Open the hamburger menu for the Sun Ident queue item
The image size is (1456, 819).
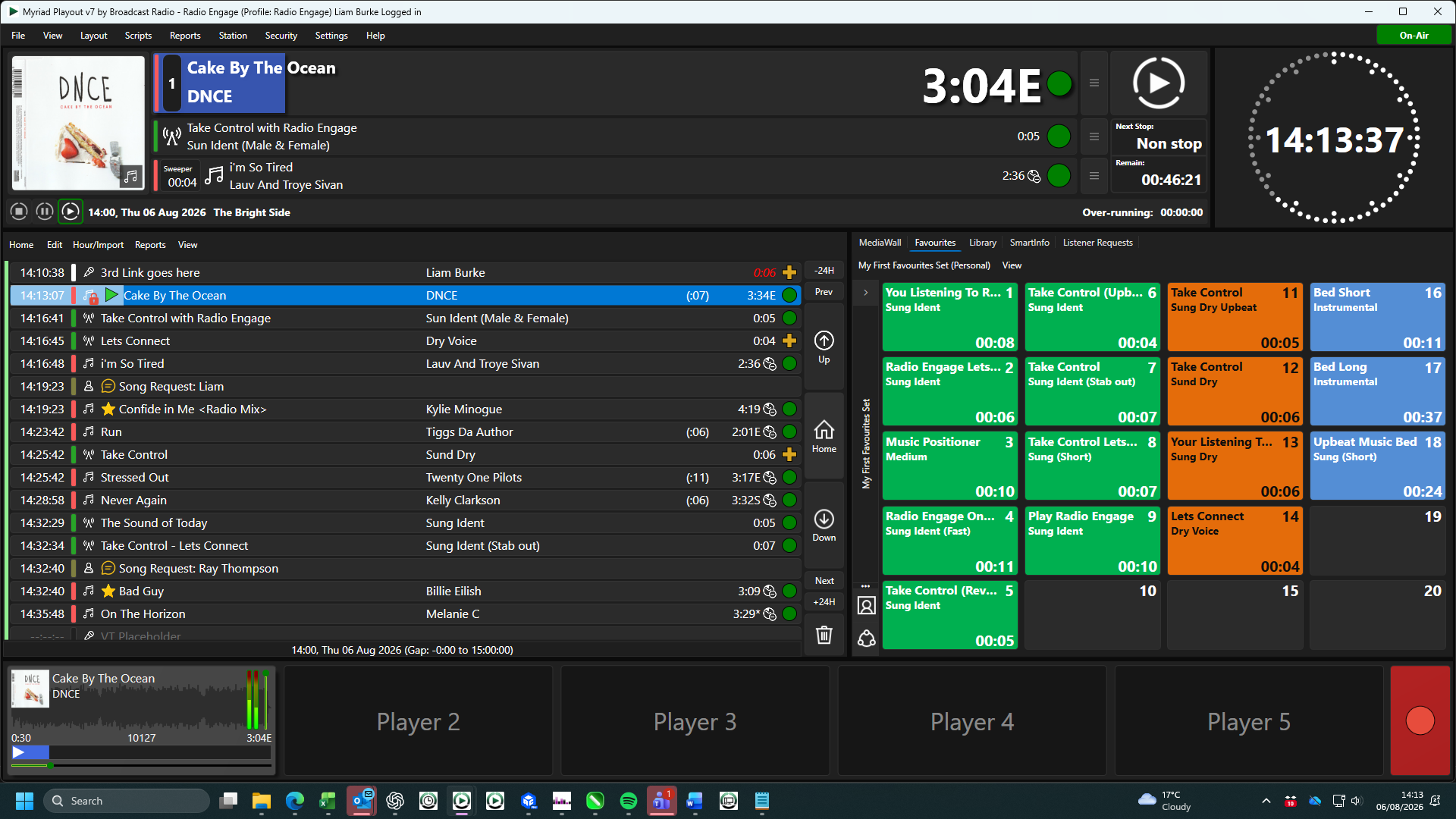click(x=1094, y=136)
